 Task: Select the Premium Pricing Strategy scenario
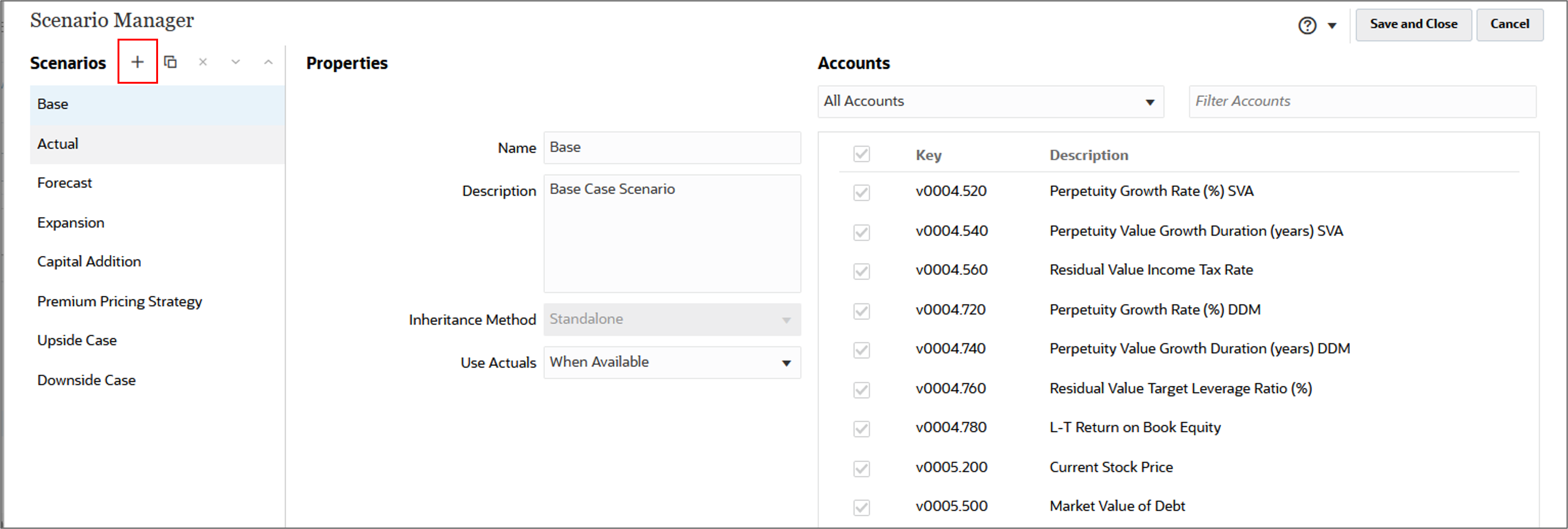pyautogui.click(x=119, y=301)
